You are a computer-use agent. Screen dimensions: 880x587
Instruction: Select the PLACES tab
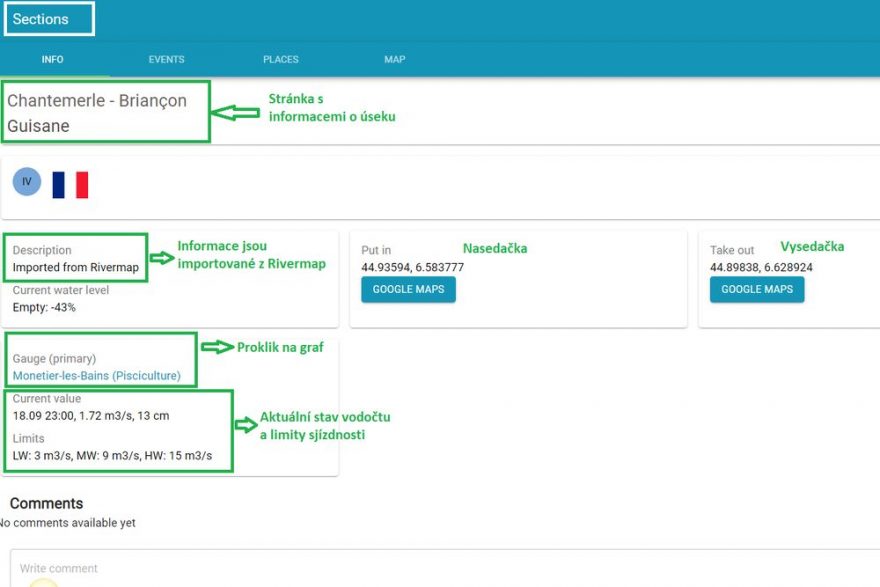(281, 60)
